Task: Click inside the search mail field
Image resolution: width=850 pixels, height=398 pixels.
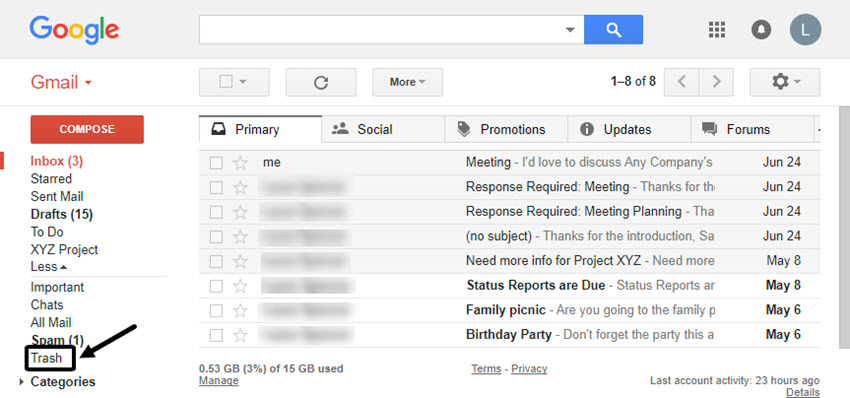Action: coord(382,29)
